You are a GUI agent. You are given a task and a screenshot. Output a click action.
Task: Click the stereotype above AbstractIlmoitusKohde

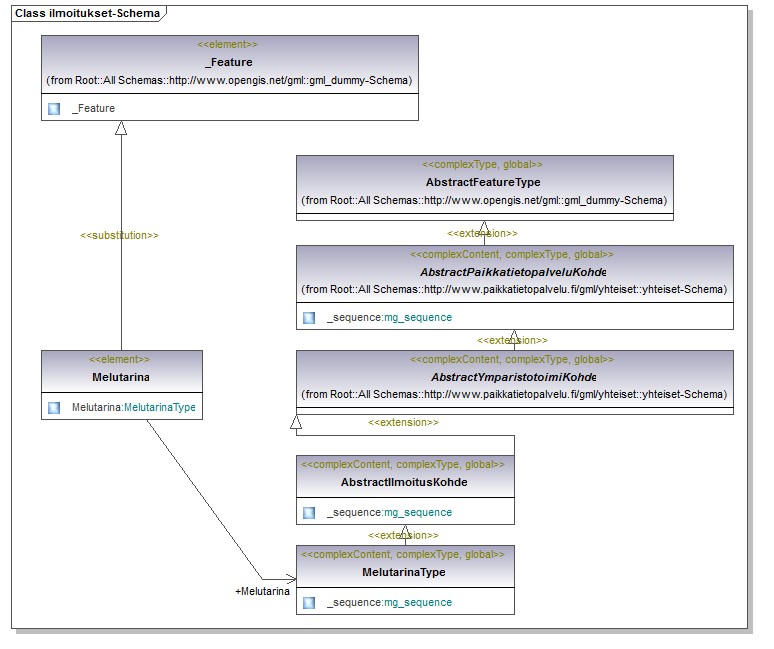pos(403,465)
